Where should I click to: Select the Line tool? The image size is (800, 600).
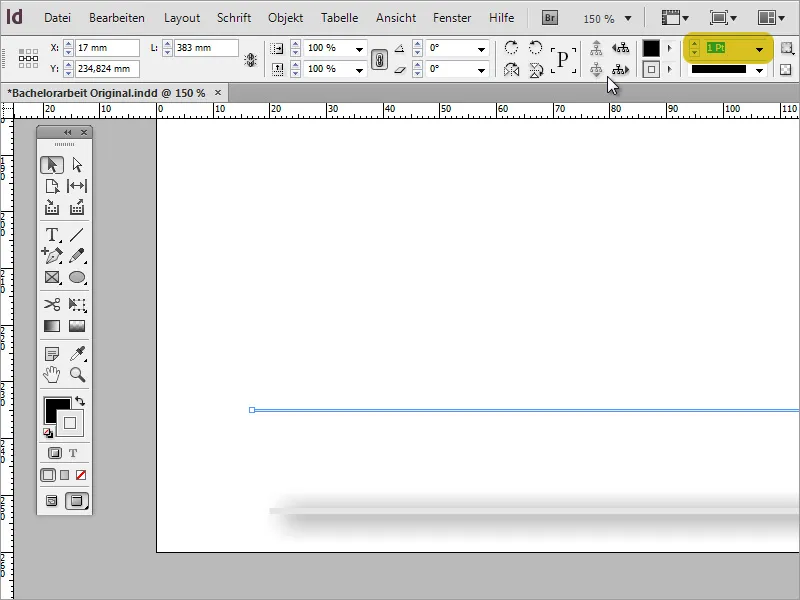(x=77, y=235)
